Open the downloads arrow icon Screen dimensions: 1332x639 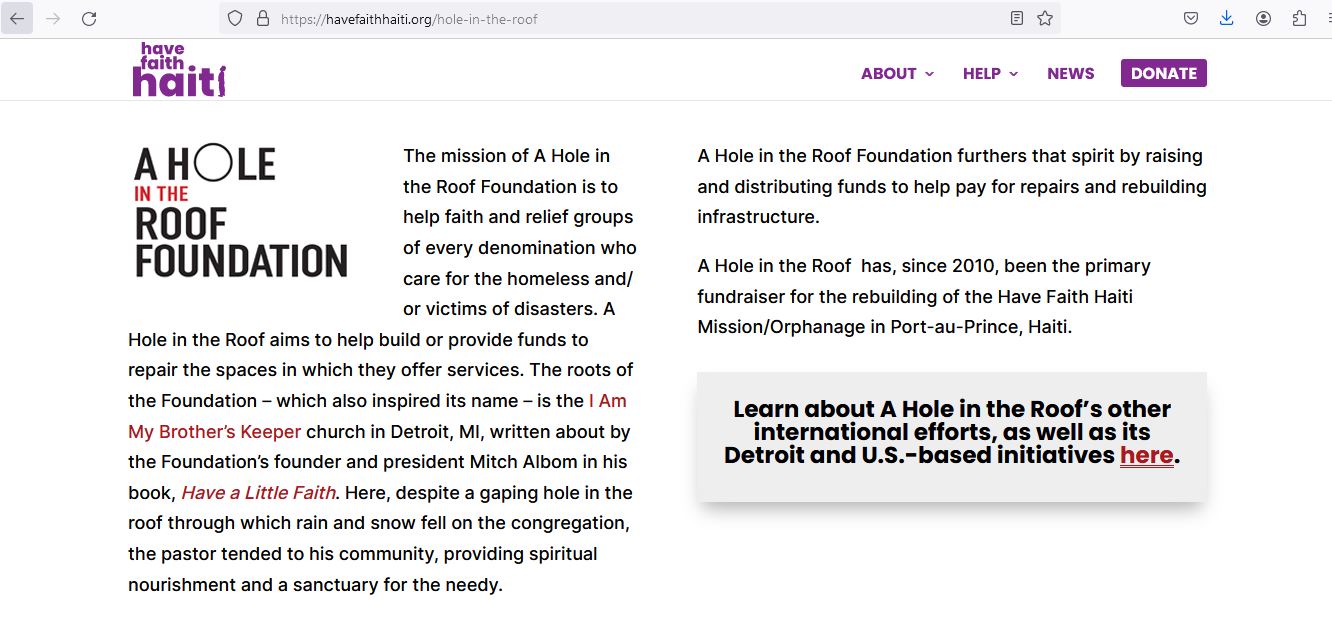(x=1227, y=18)
